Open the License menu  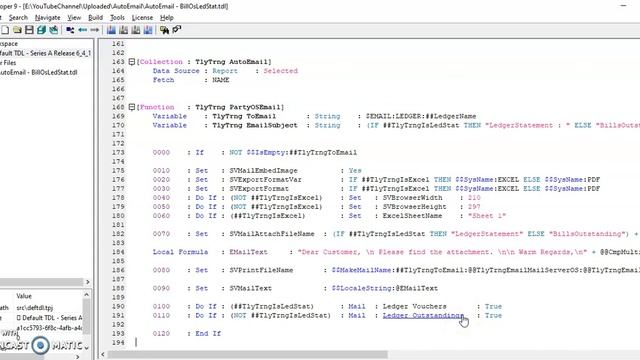pos(142,18)
